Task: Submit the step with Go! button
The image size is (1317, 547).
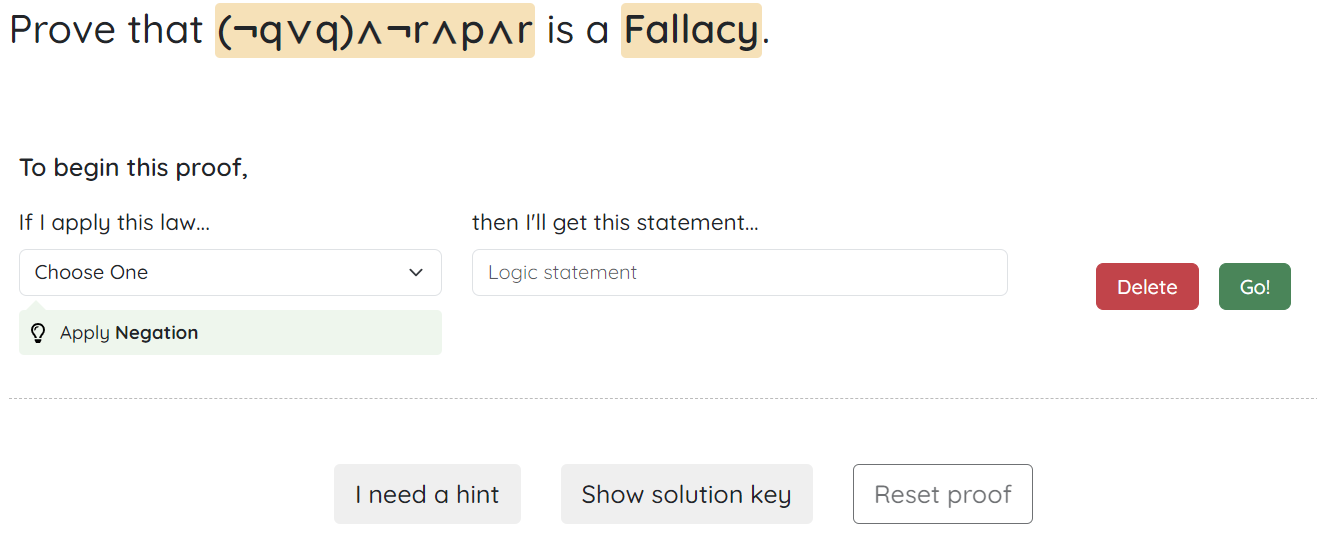Action: click(1254, 287)
